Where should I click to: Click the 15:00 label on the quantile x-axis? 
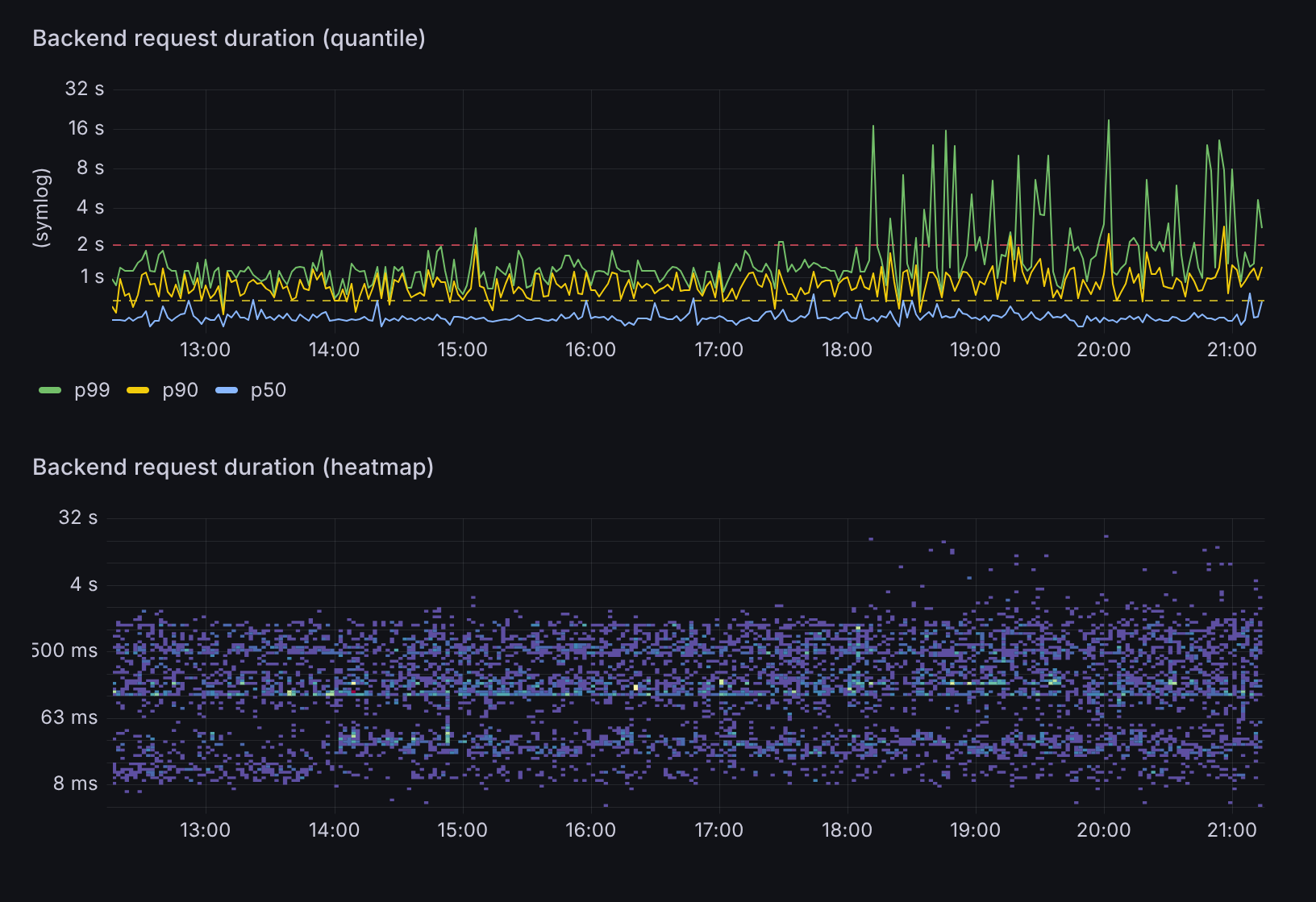tap(462, 350)
